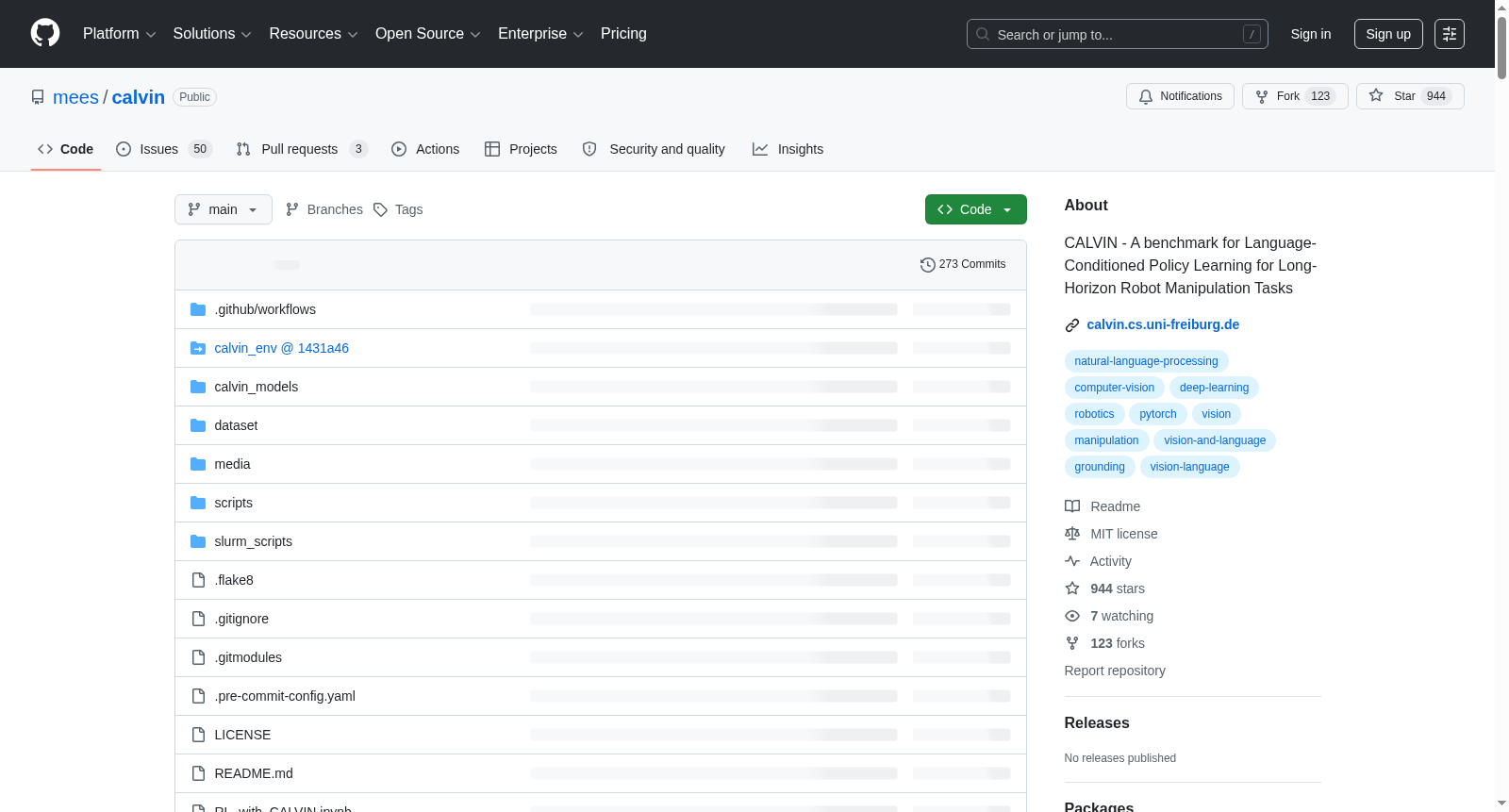Click the eye icon beside 7 watching
Image resolution: width=1509 pixels, height=812 pixels.
(1072, 616)
